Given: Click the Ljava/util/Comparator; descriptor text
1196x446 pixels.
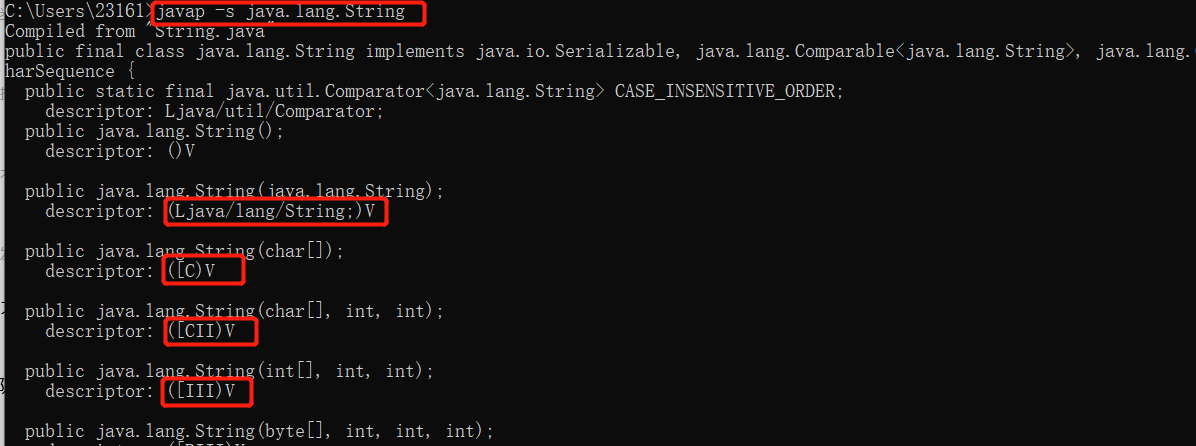Looking at the screenshot, I should [273, 111].
